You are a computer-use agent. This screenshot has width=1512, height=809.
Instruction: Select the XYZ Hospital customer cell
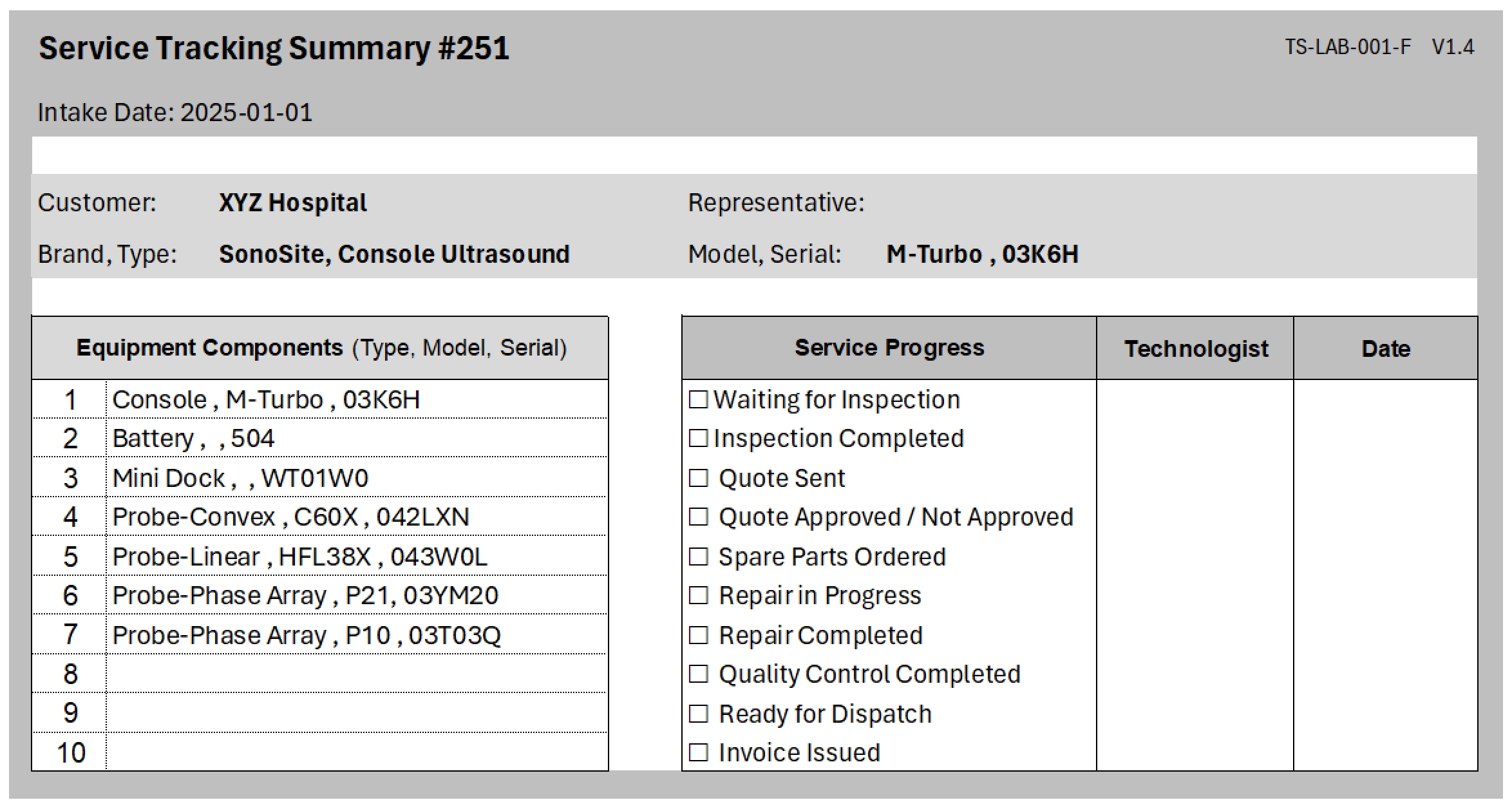click(293, 203)
